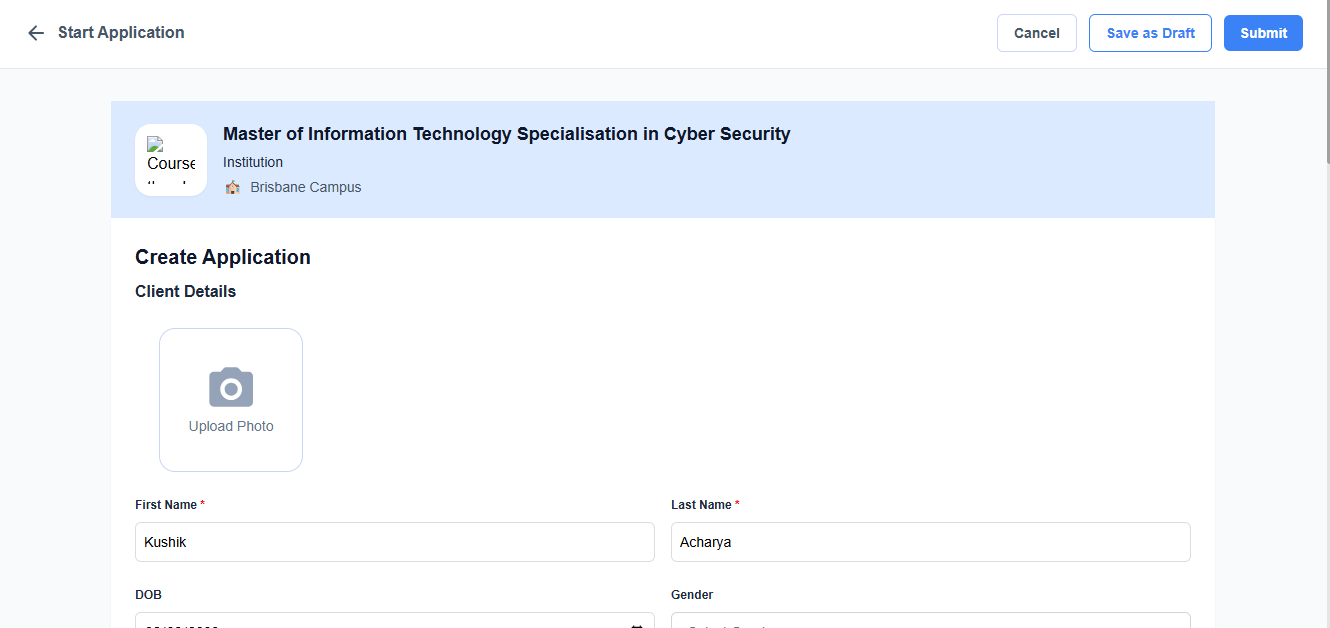Click the camera icon for photo upload

(231, 388)
